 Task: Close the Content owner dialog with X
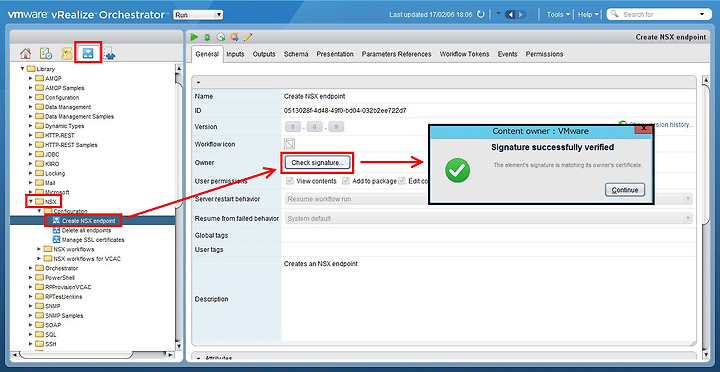[643, 129]
